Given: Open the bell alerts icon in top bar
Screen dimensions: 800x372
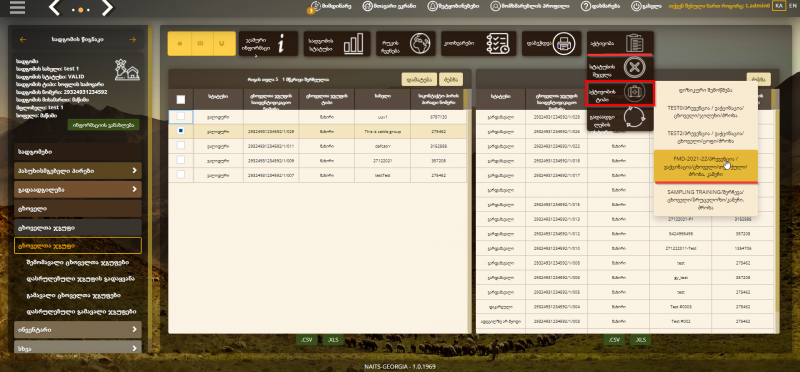Looking at the screenshot, I should point(432,6).
